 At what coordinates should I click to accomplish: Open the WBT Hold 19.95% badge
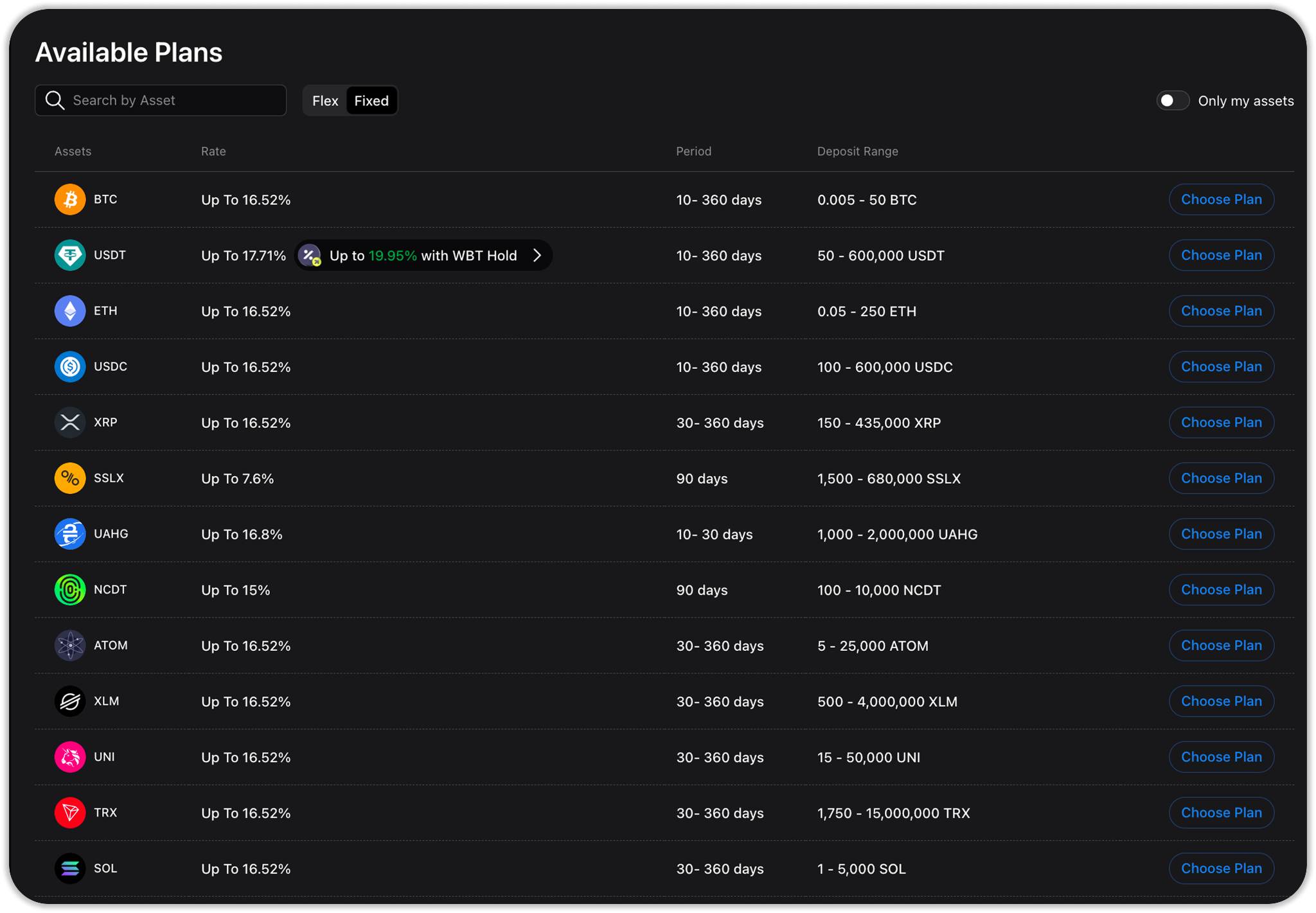(x=423, y=256)
